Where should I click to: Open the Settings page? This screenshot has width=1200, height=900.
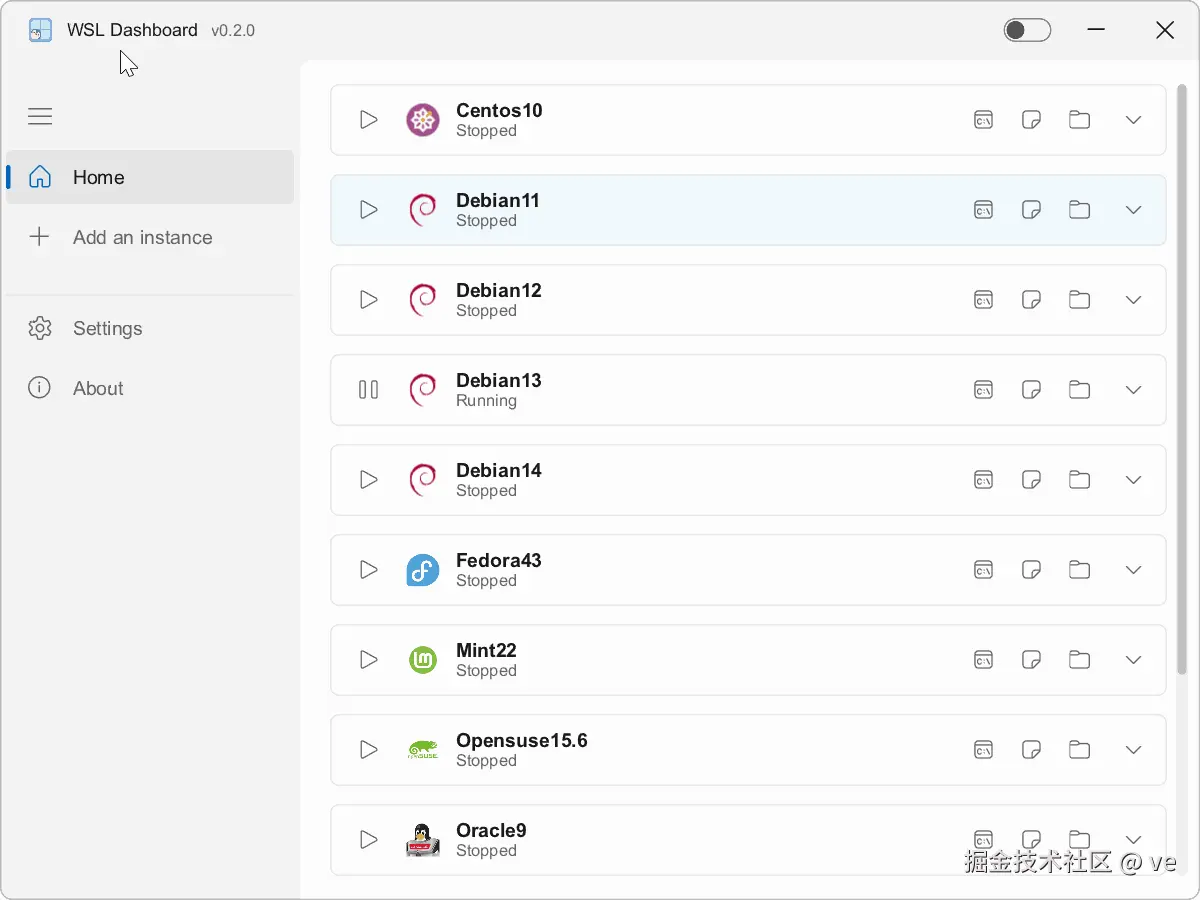point(107,329)
